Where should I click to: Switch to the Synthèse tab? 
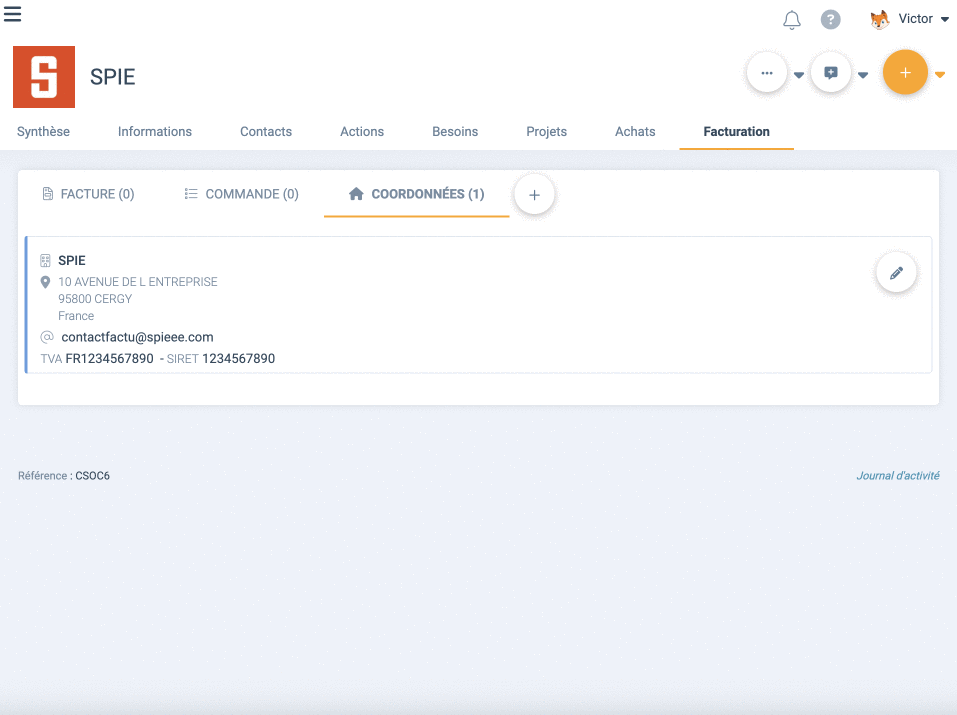[43, 131]
